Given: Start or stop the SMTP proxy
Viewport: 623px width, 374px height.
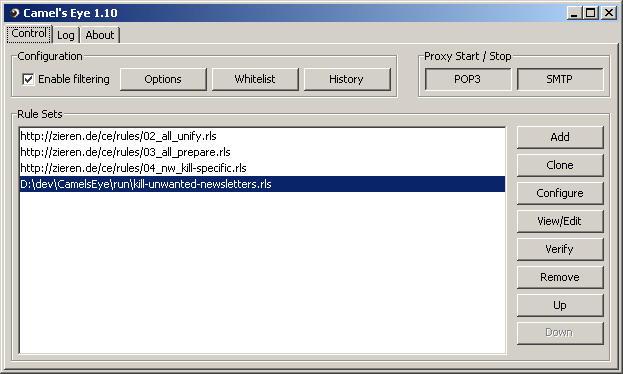Looking at the screenshot, I should [x=559, y=79].
